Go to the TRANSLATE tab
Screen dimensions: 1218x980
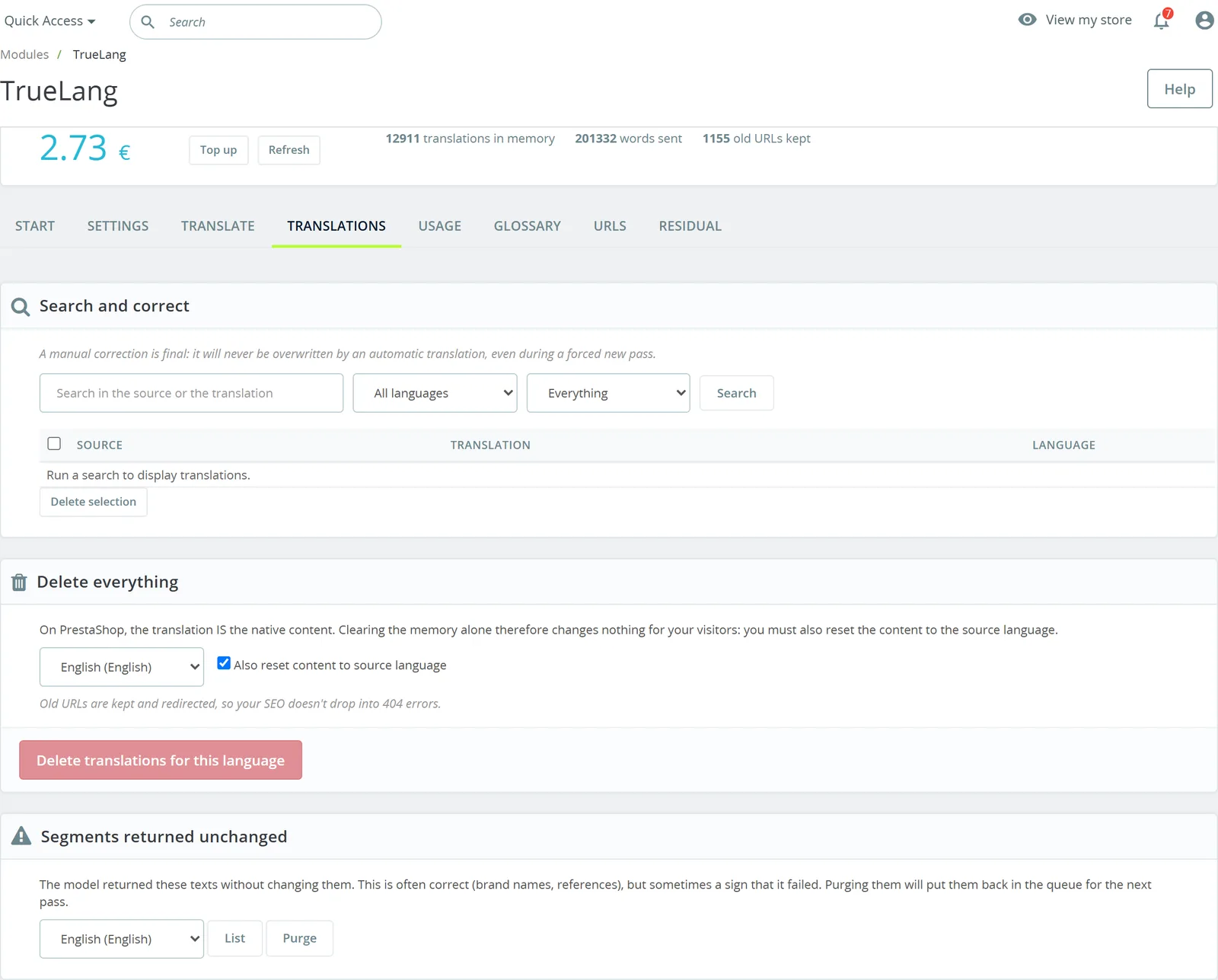[218, 226]
